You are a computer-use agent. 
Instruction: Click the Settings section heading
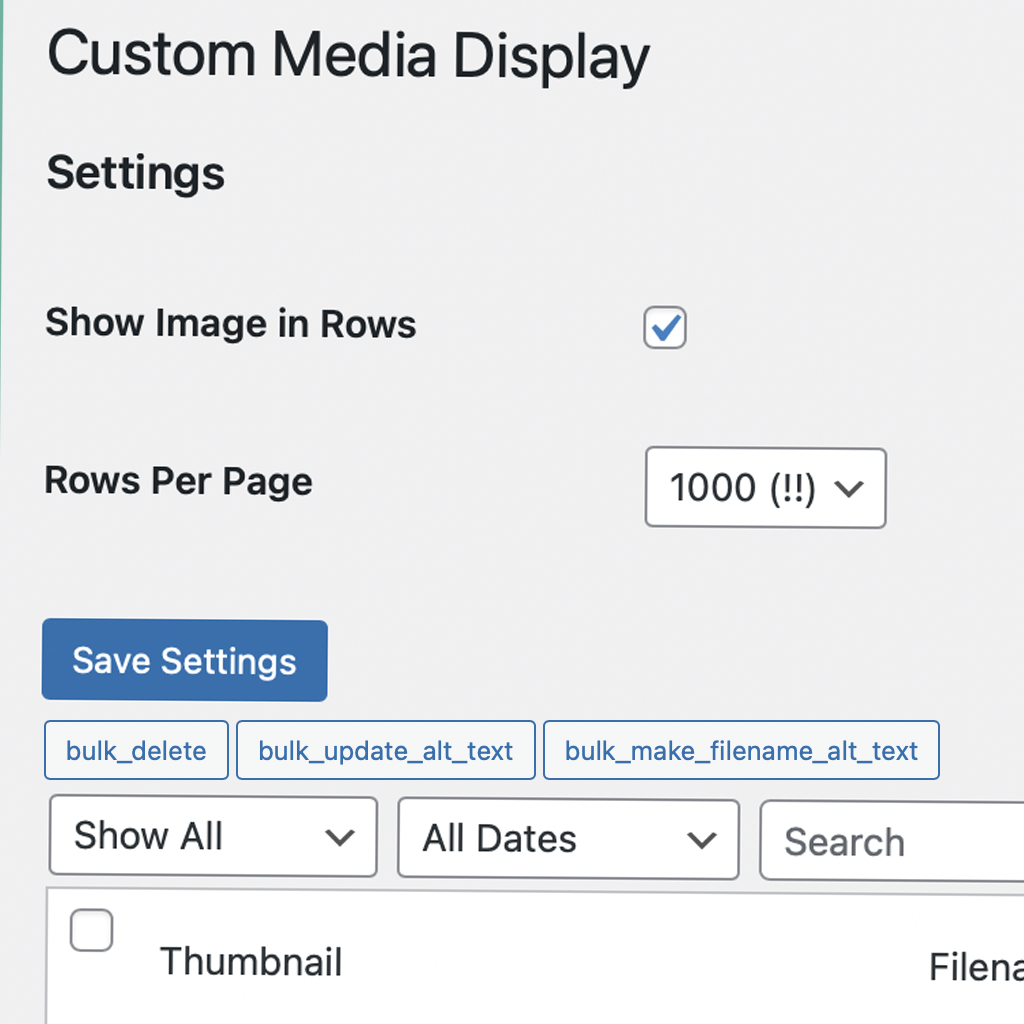click(136, 174)
